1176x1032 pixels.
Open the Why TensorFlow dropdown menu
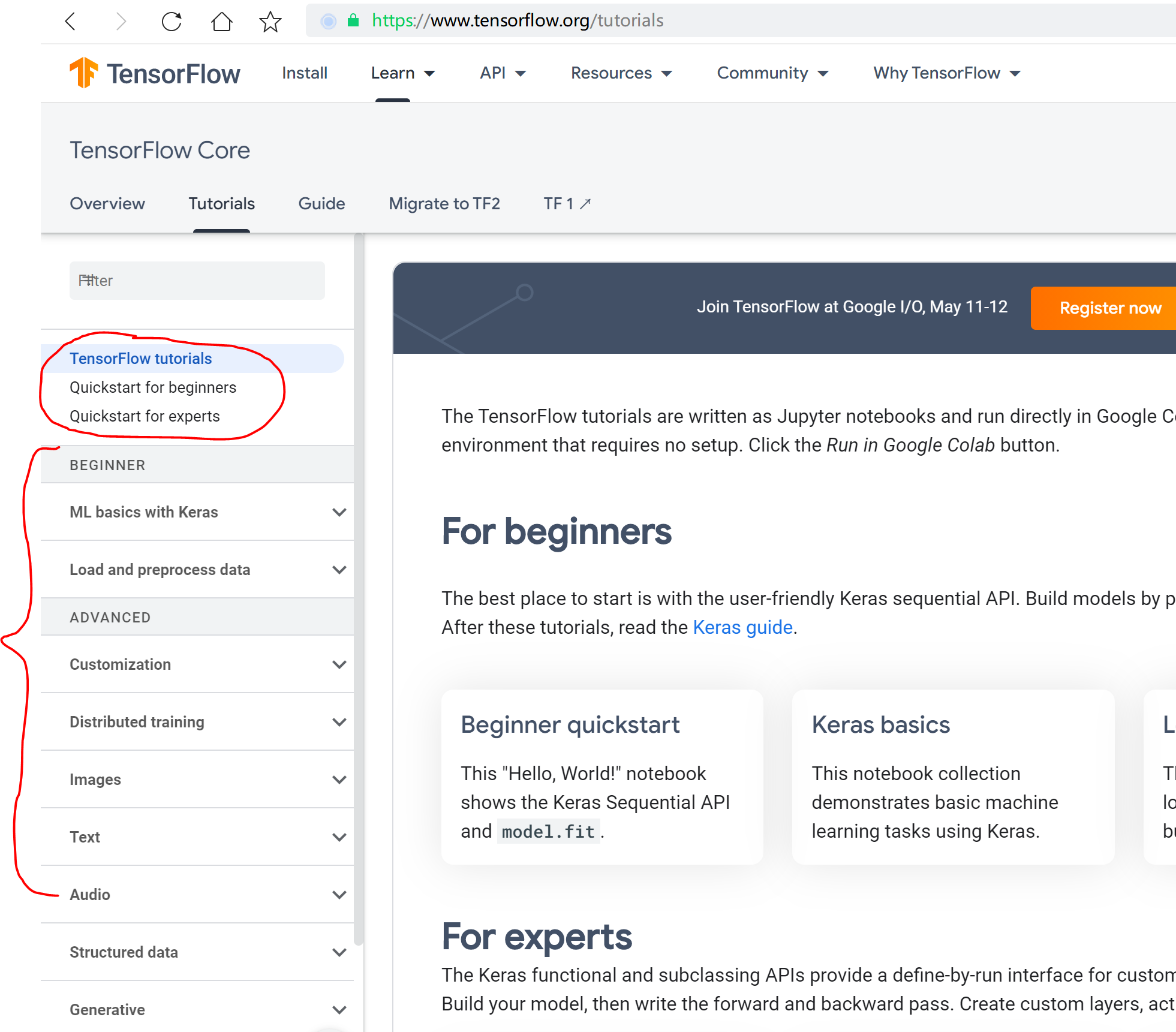(946, 73)
